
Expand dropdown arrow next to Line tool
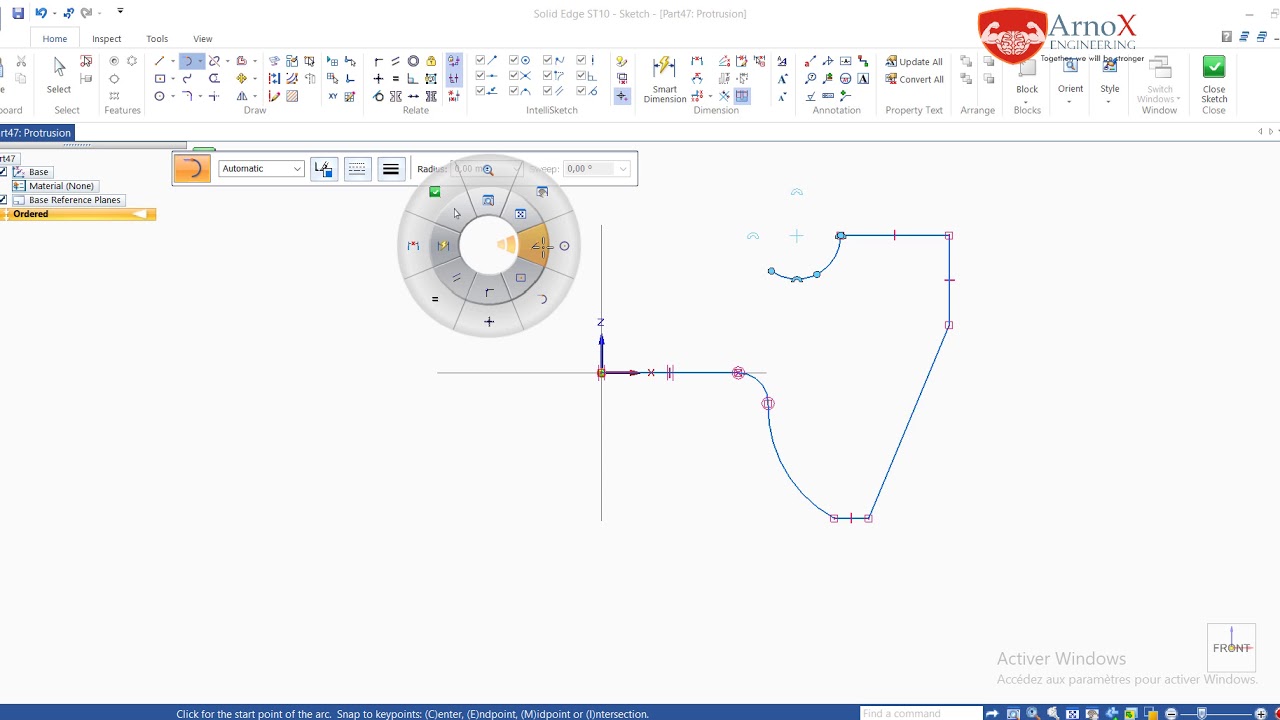click(173, 61)
